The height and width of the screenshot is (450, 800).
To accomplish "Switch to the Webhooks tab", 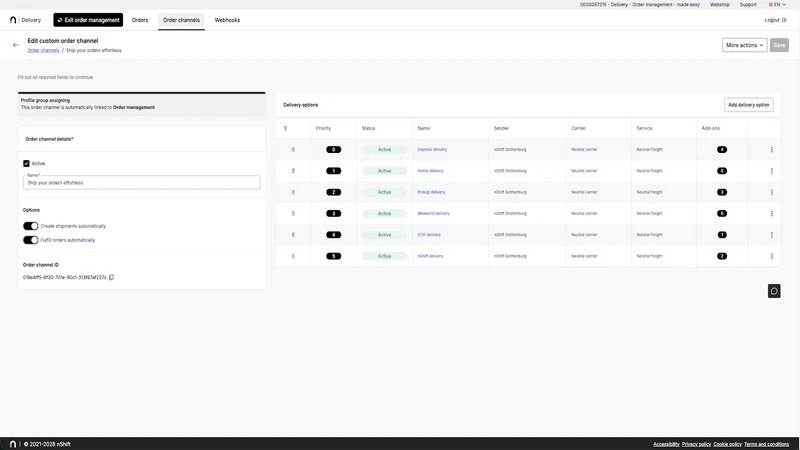I will [x=227, y=20].
